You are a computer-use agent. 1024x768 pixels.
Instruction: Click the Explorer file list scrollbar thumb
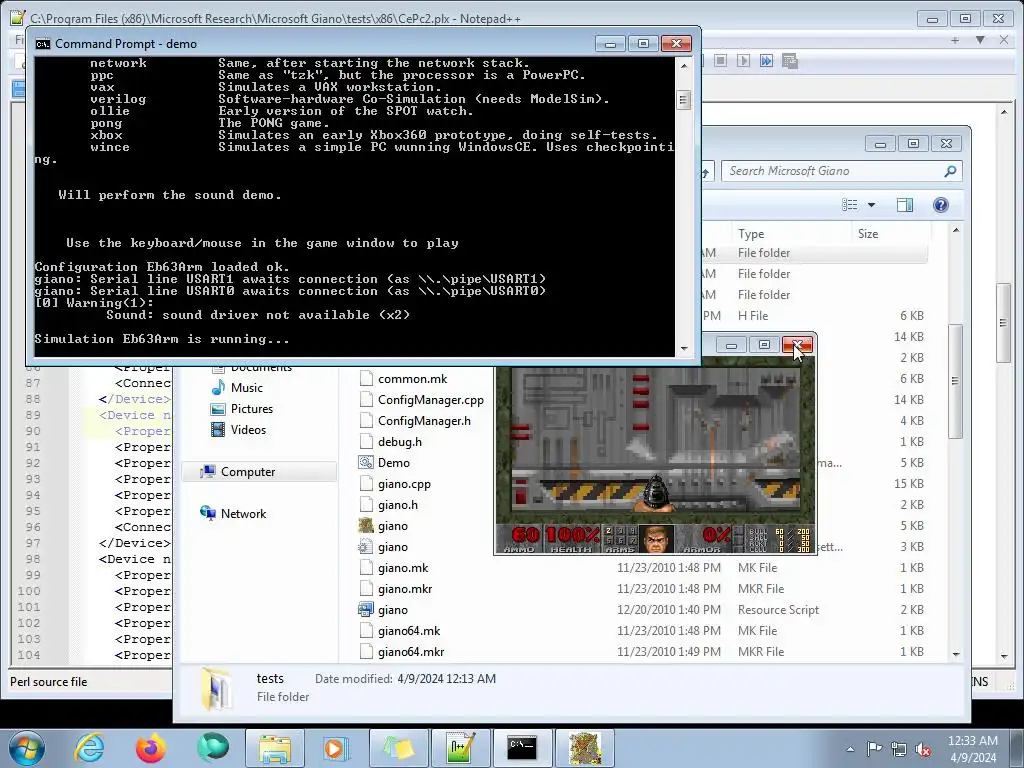click(x=955, y=381)
